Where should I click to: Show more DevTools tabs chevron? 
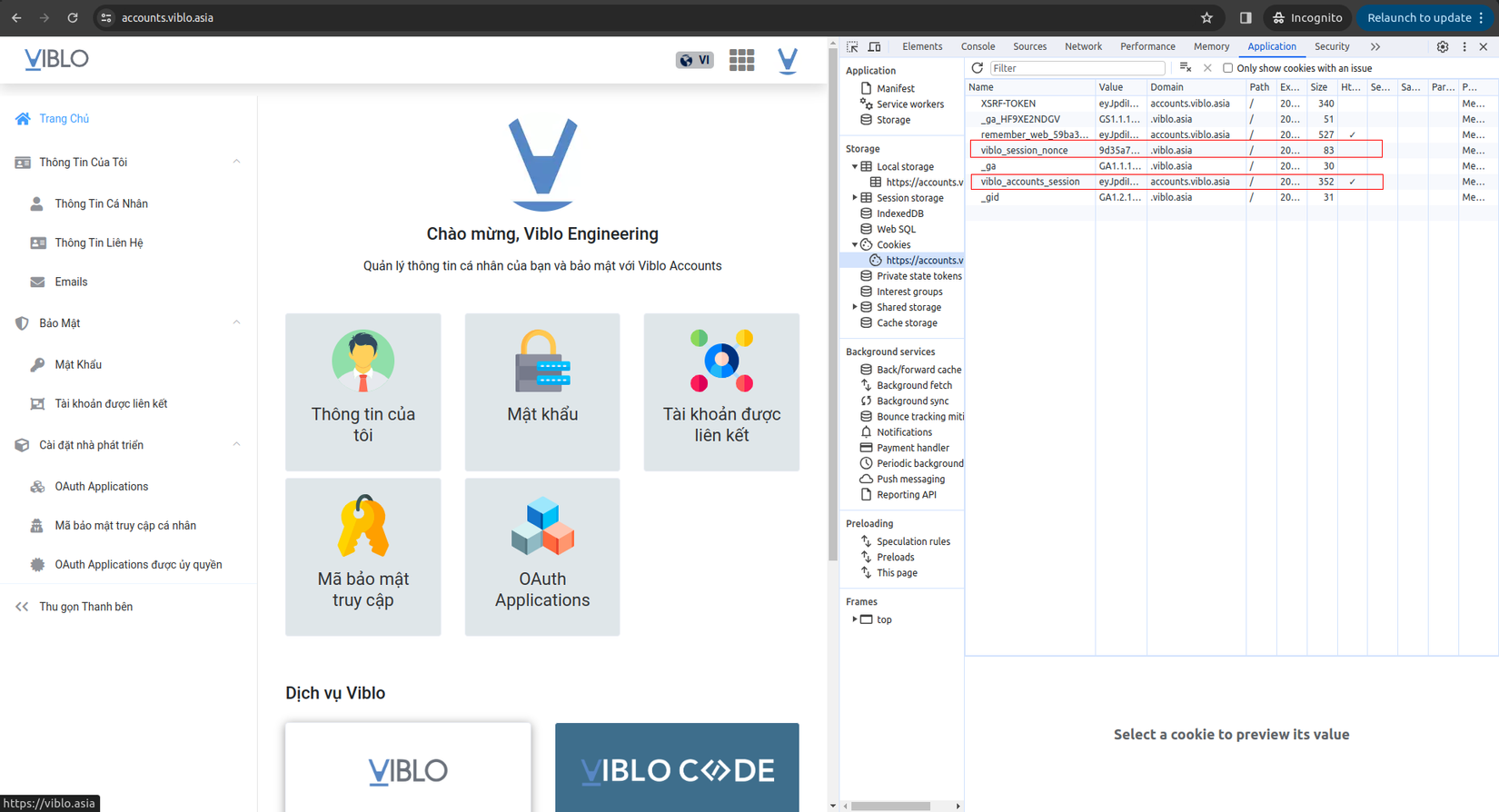tap(1375, 46)
